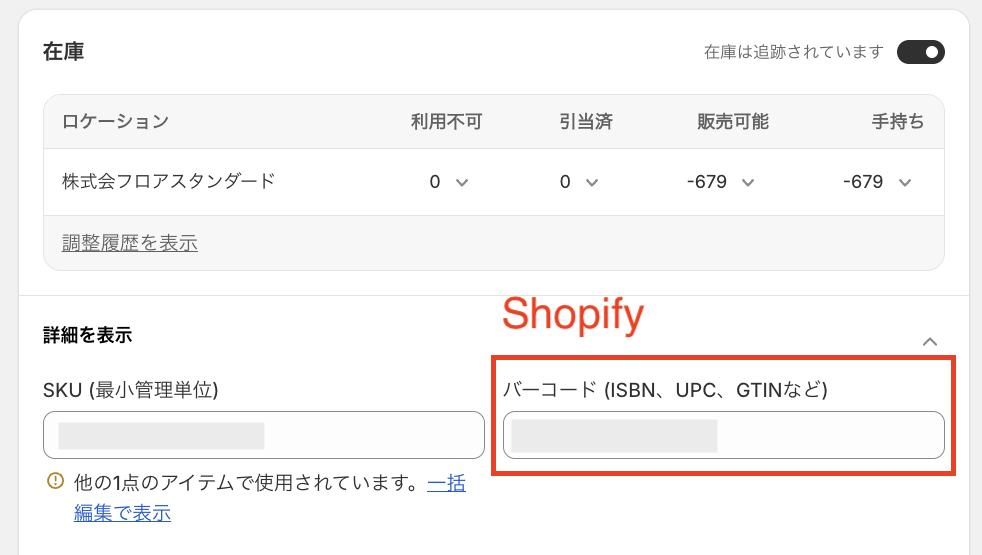The width and height of the screenshot is (982, 555).
Task: Open the 調整履歴を表示 link
Action: point(130,243)
